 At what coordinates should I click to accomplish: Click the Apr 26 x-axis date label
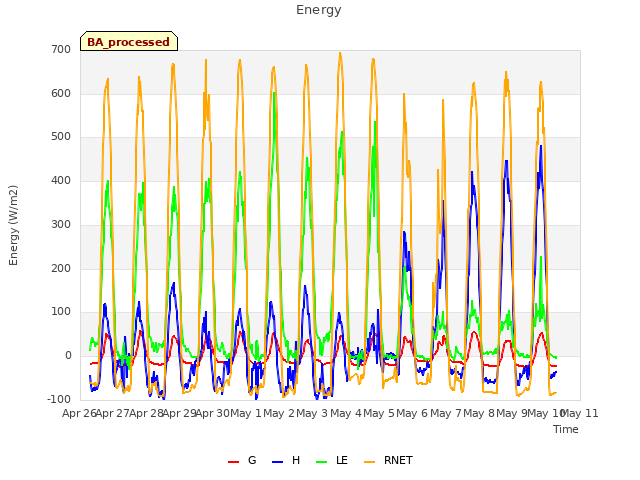point(79,413)
